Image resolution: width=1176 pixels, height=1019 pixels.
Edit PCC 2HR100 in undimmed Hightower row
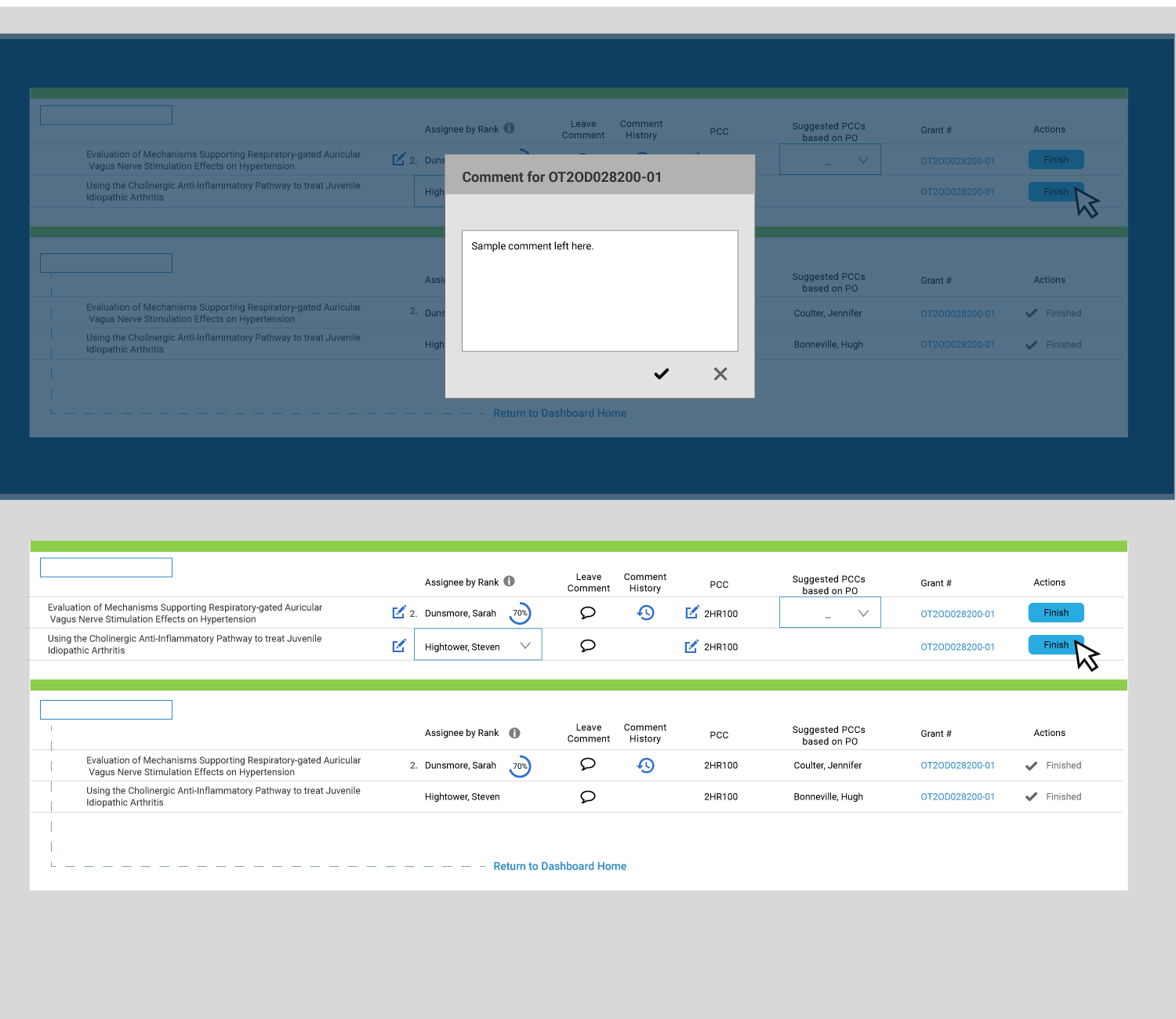click(691, 647)
